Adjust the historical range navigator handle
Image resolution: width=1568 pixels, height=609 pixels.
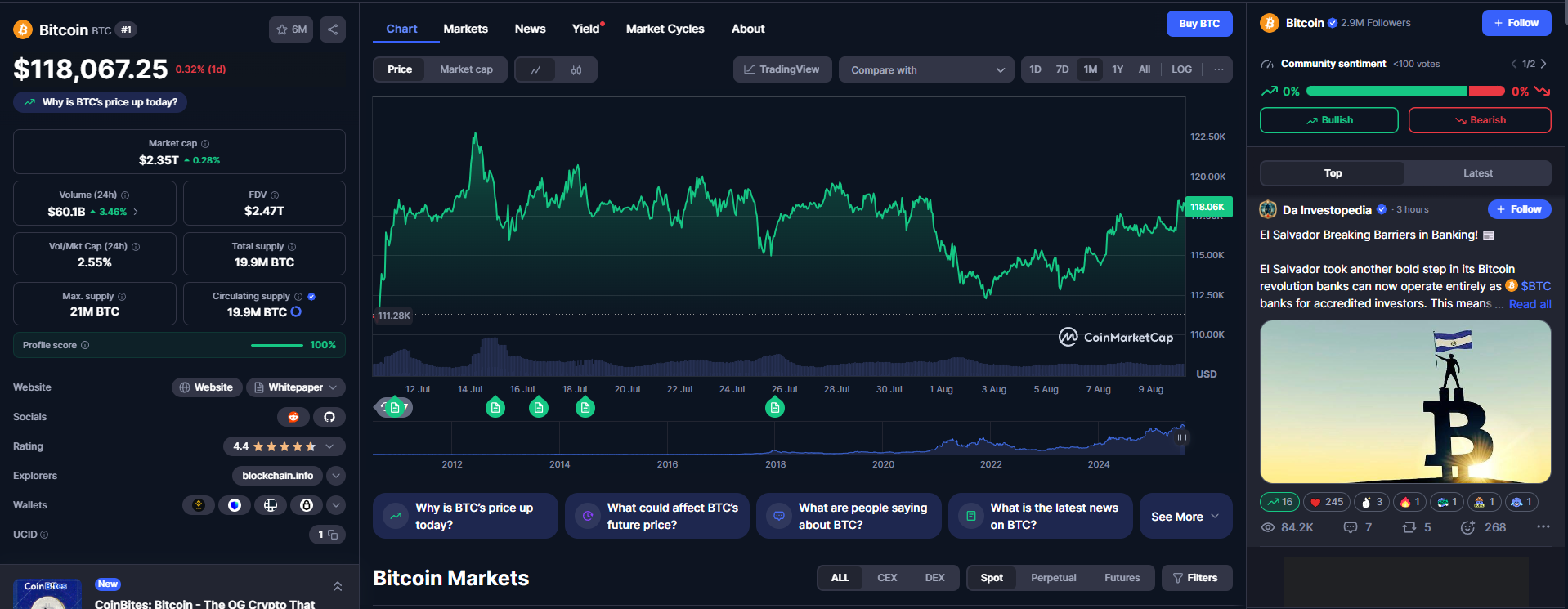click(1180, 437)
